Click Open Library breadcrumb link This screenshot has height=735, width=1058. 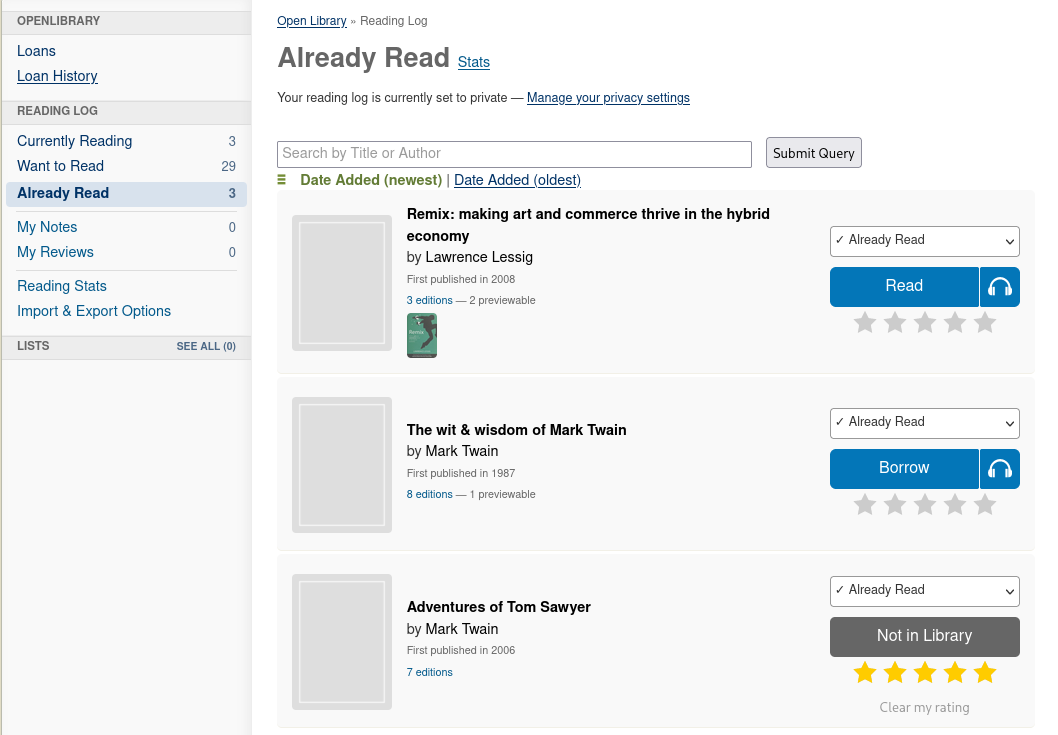312,21
